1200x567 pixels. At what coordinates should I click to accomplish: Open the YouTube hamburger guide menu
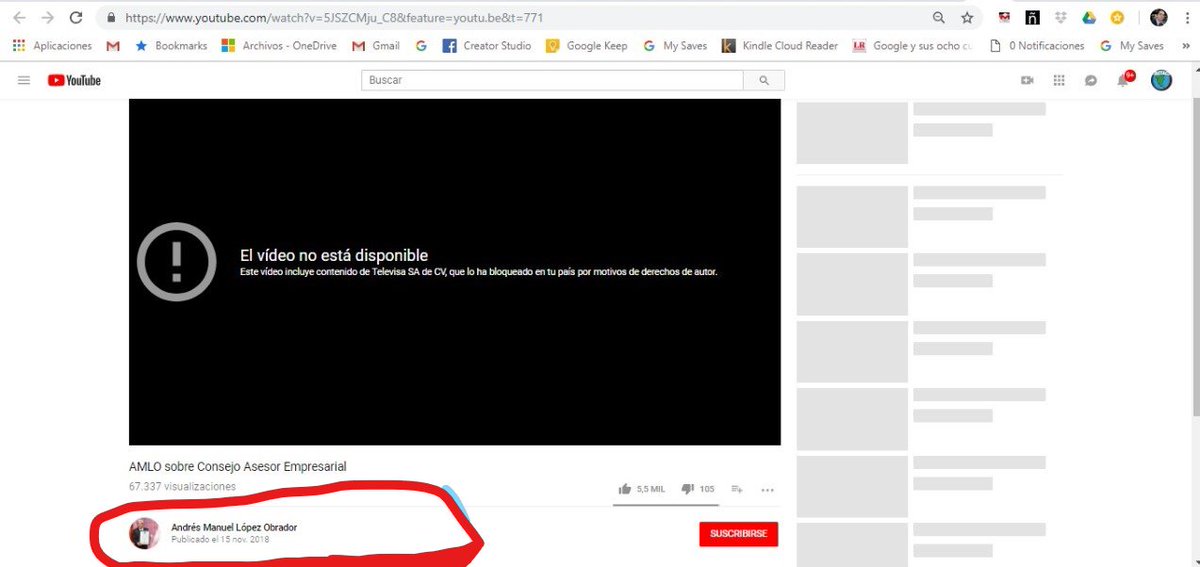click(x=24, y=80)
